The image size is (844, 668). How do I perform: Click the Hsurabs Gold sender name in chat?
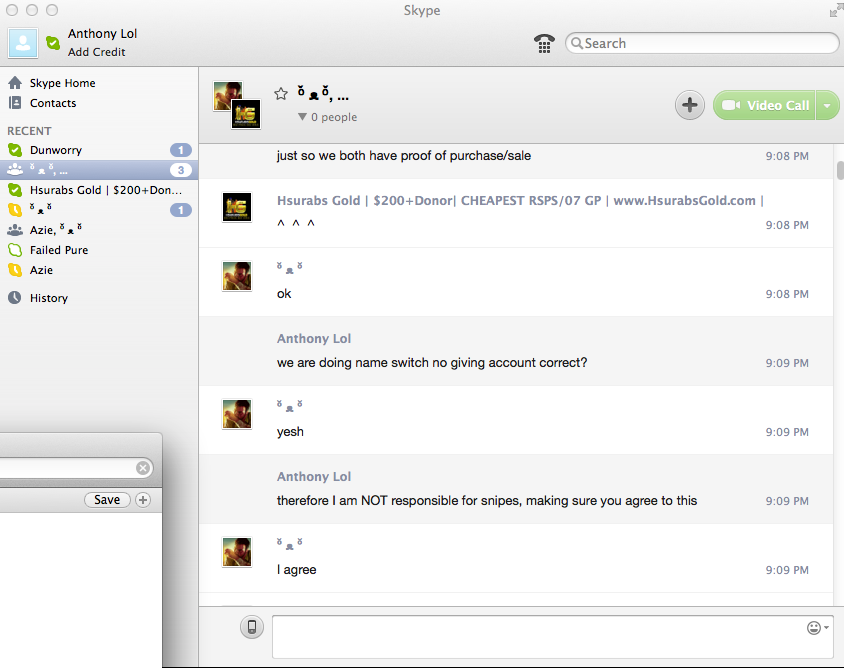(x=520, y=201)
